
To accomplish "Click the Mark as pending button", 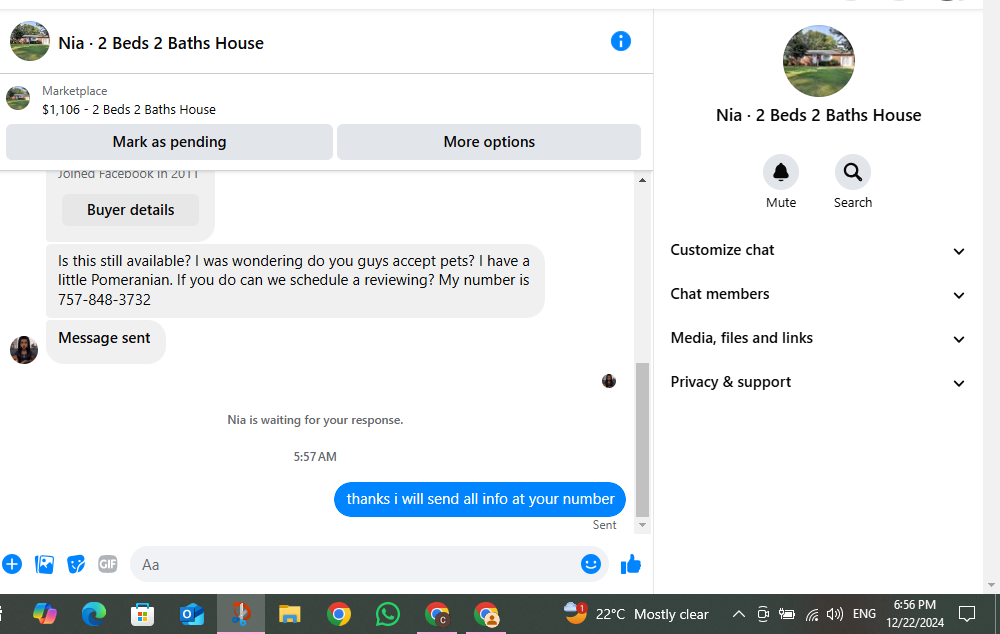I will [169, 142].
